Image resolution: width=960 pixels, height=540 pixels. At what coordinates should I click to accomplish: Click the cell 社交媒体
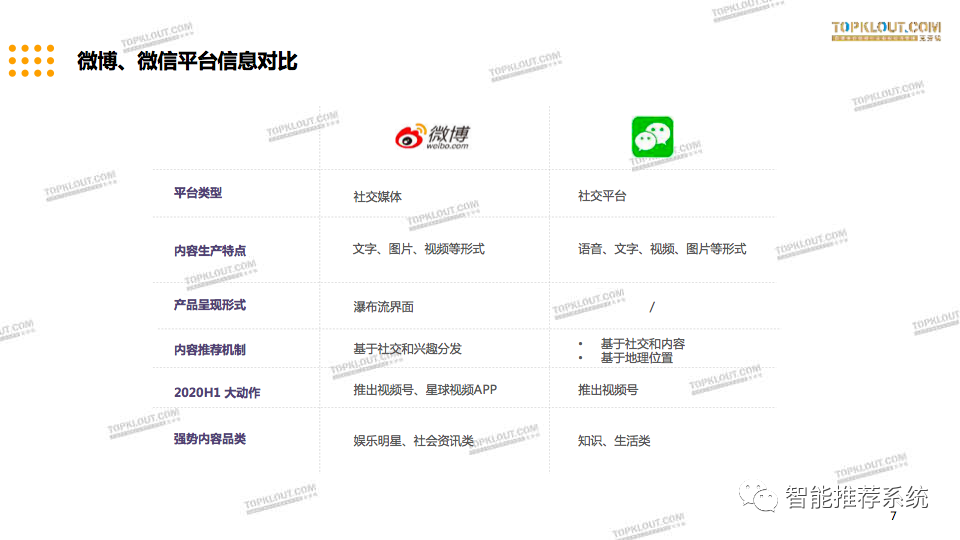coord(377,197)
